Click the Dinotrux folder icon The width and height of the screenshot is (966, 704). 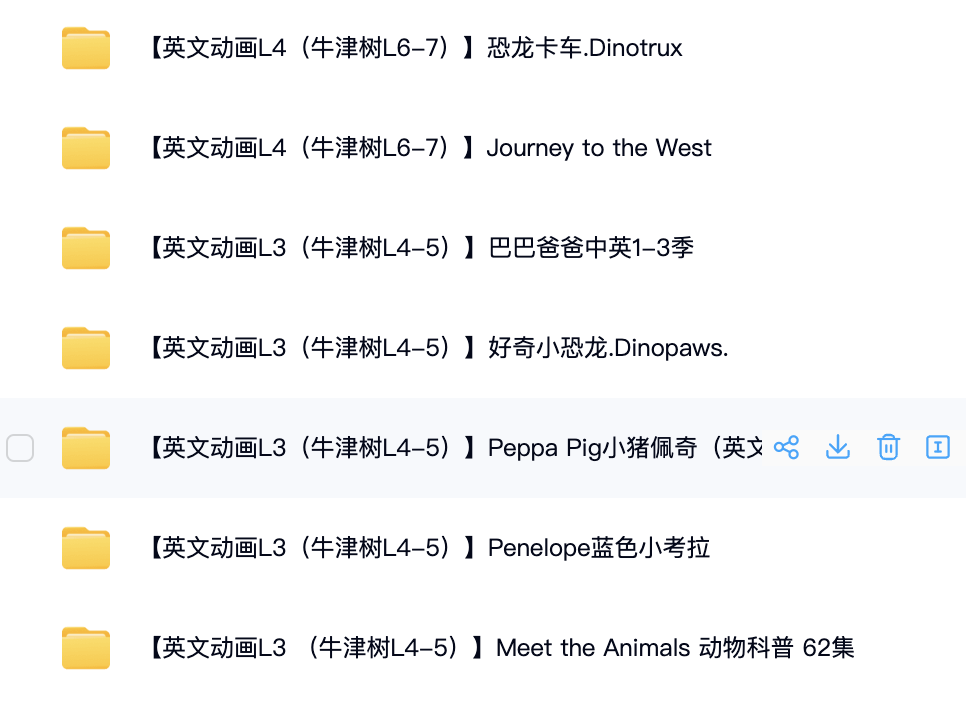click(86, 48)
